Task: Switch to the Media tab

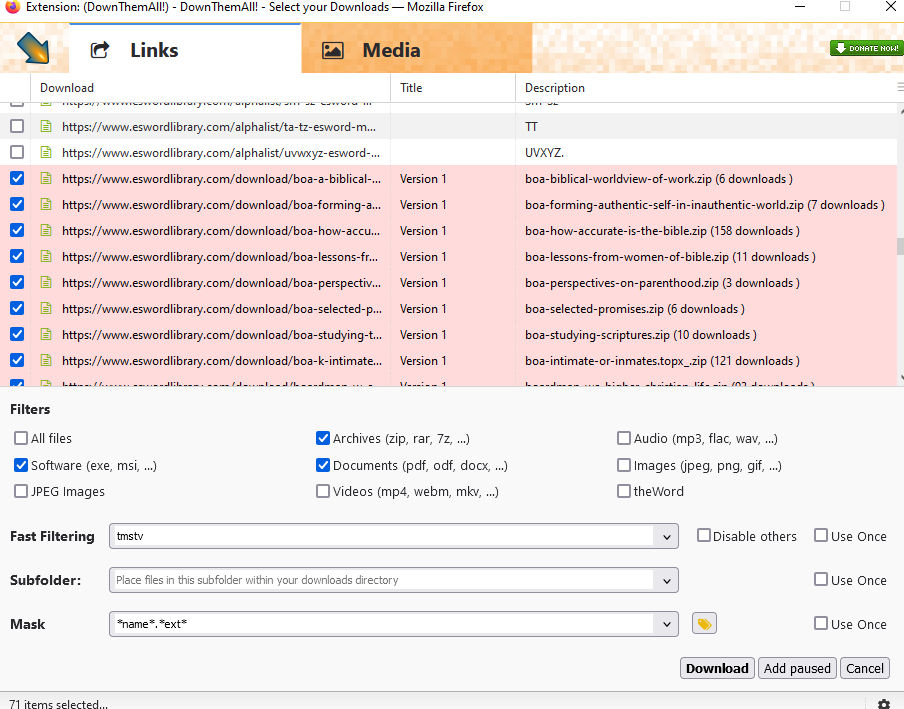Action: pyautogui.click(x=416, y=49)
